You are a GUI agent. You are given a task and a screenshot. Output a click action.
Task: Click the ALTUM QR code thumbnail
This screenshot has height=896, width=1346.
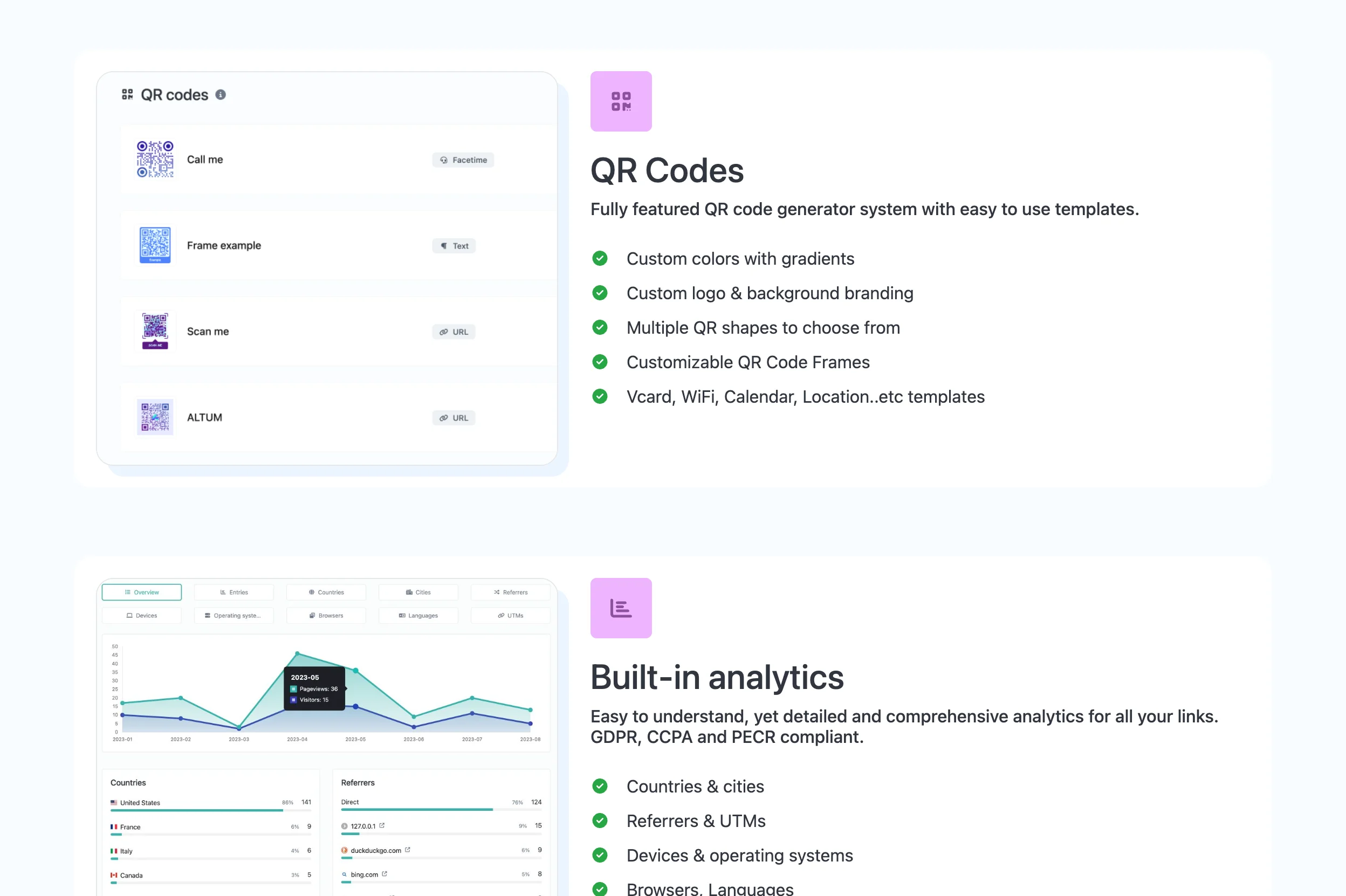tap(155, 417)
